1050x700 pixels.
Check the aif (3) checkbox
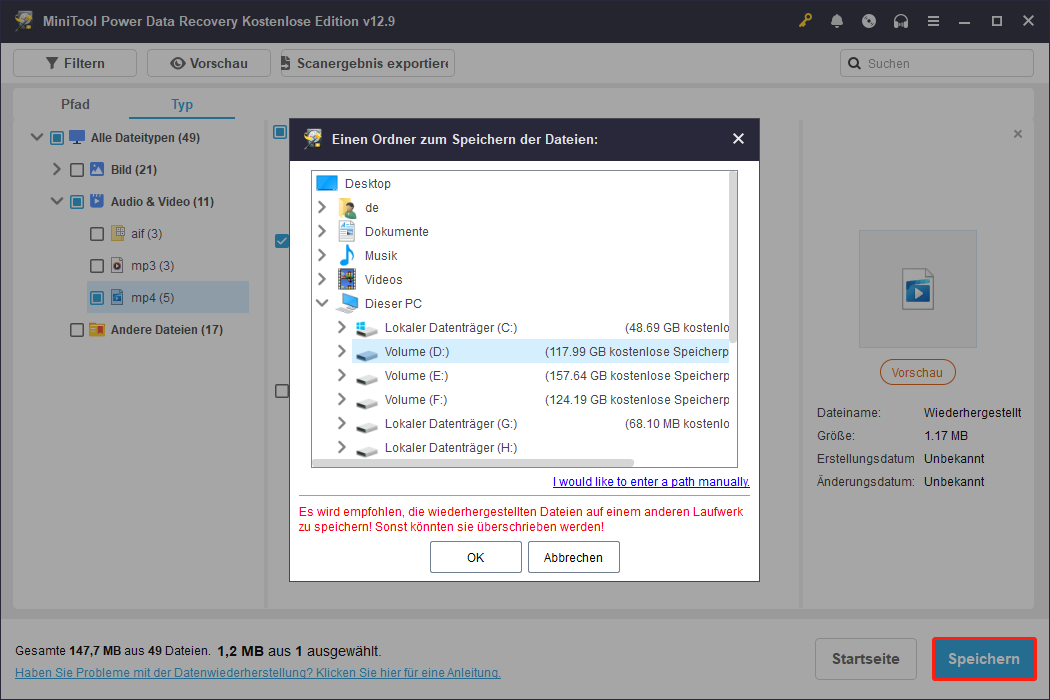click(x=97, y=234)
